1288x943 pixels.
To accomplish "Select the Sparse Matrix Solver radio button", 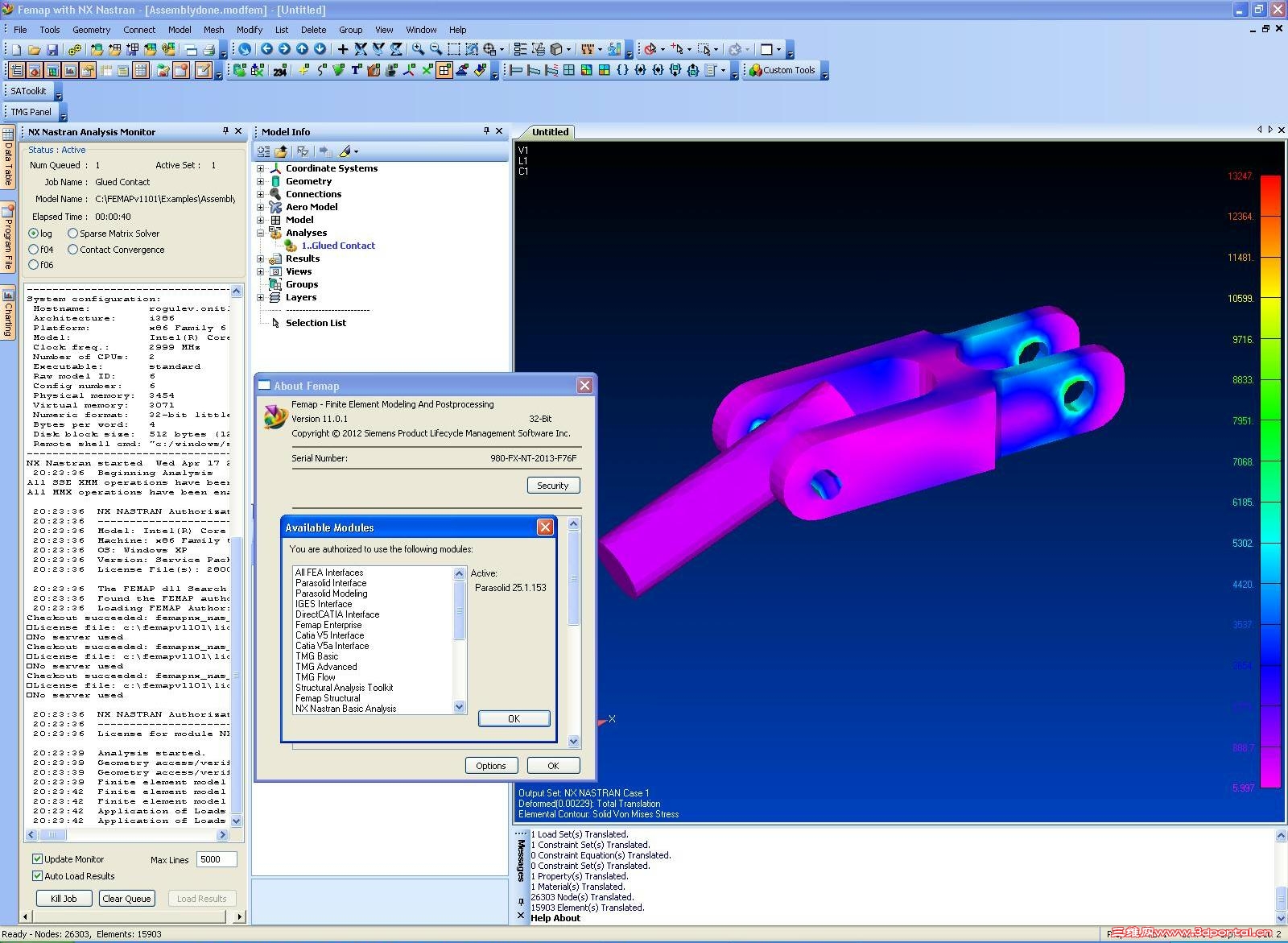I will coord(73,234).
